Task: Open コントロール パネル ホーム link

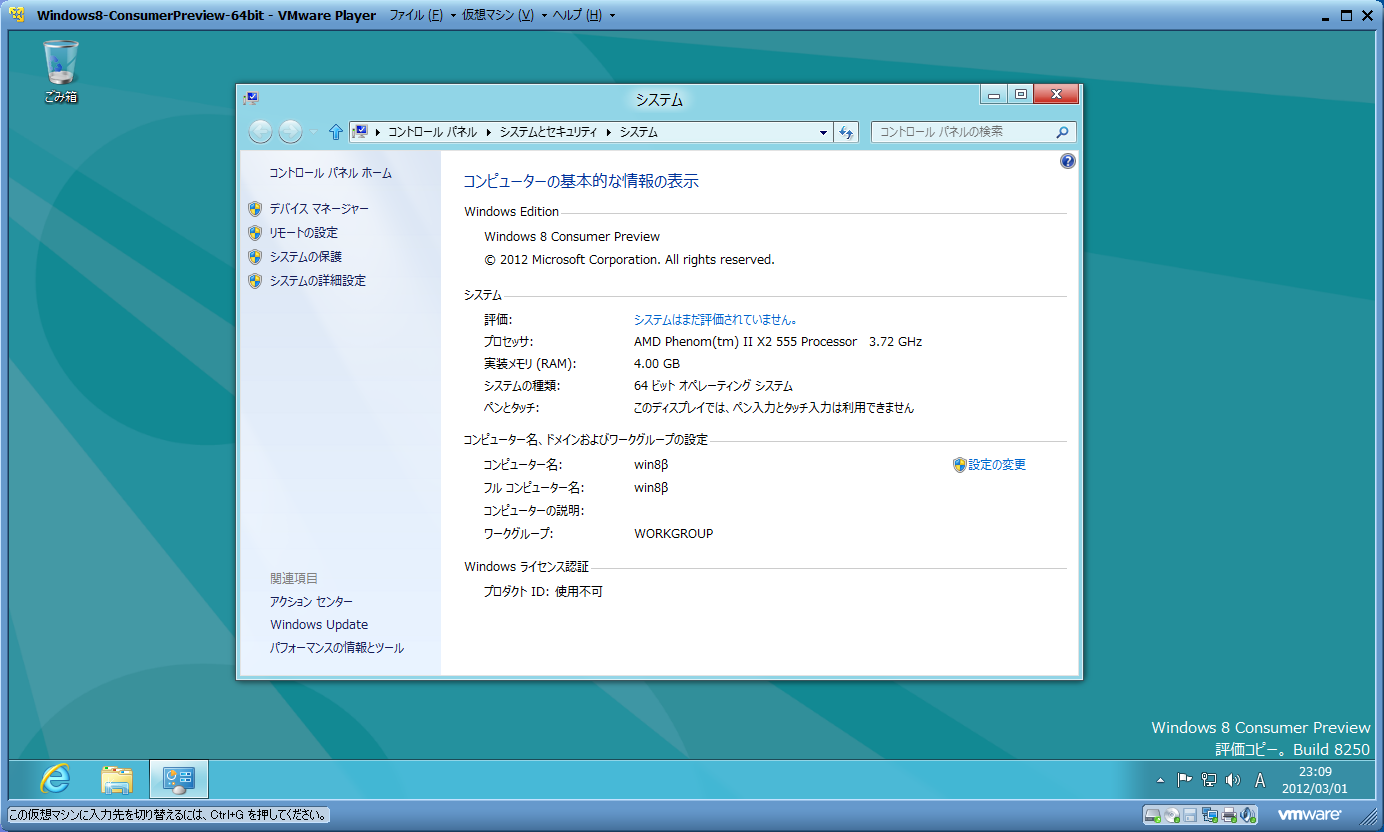Action: click(330, 173)
